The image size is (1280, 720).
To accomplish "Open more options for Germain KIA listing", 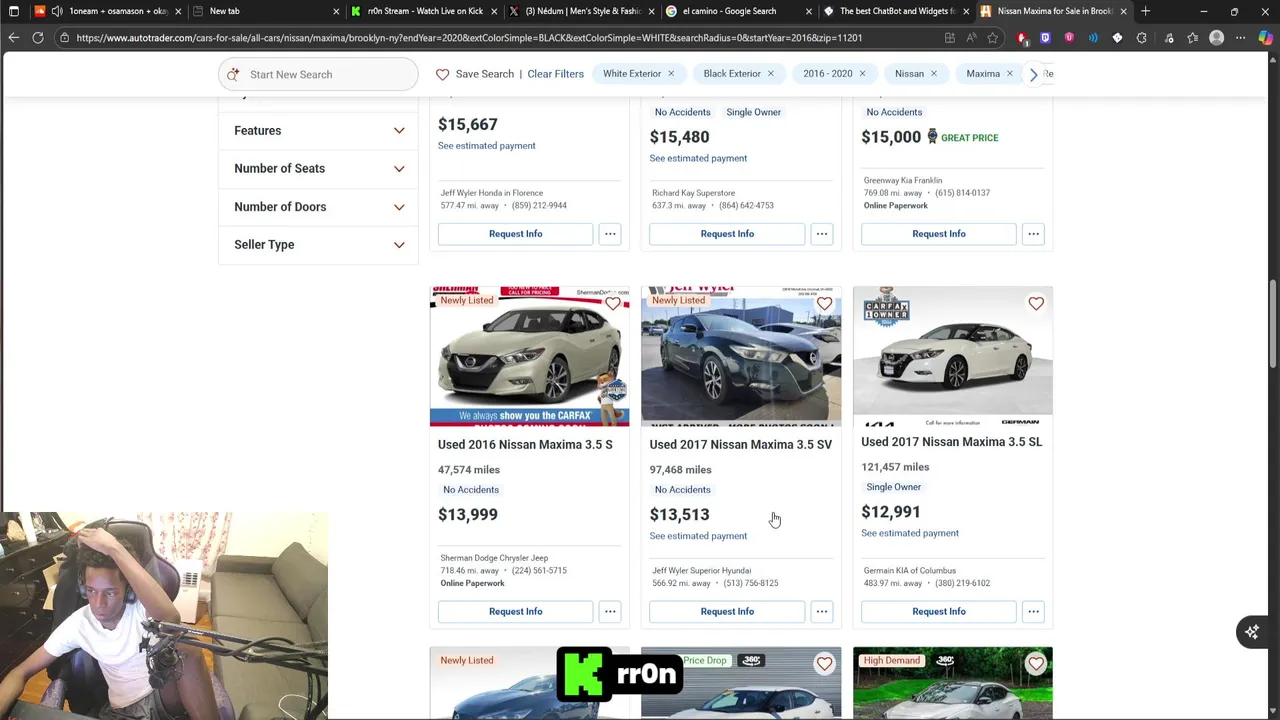I will pos(1034,611).
